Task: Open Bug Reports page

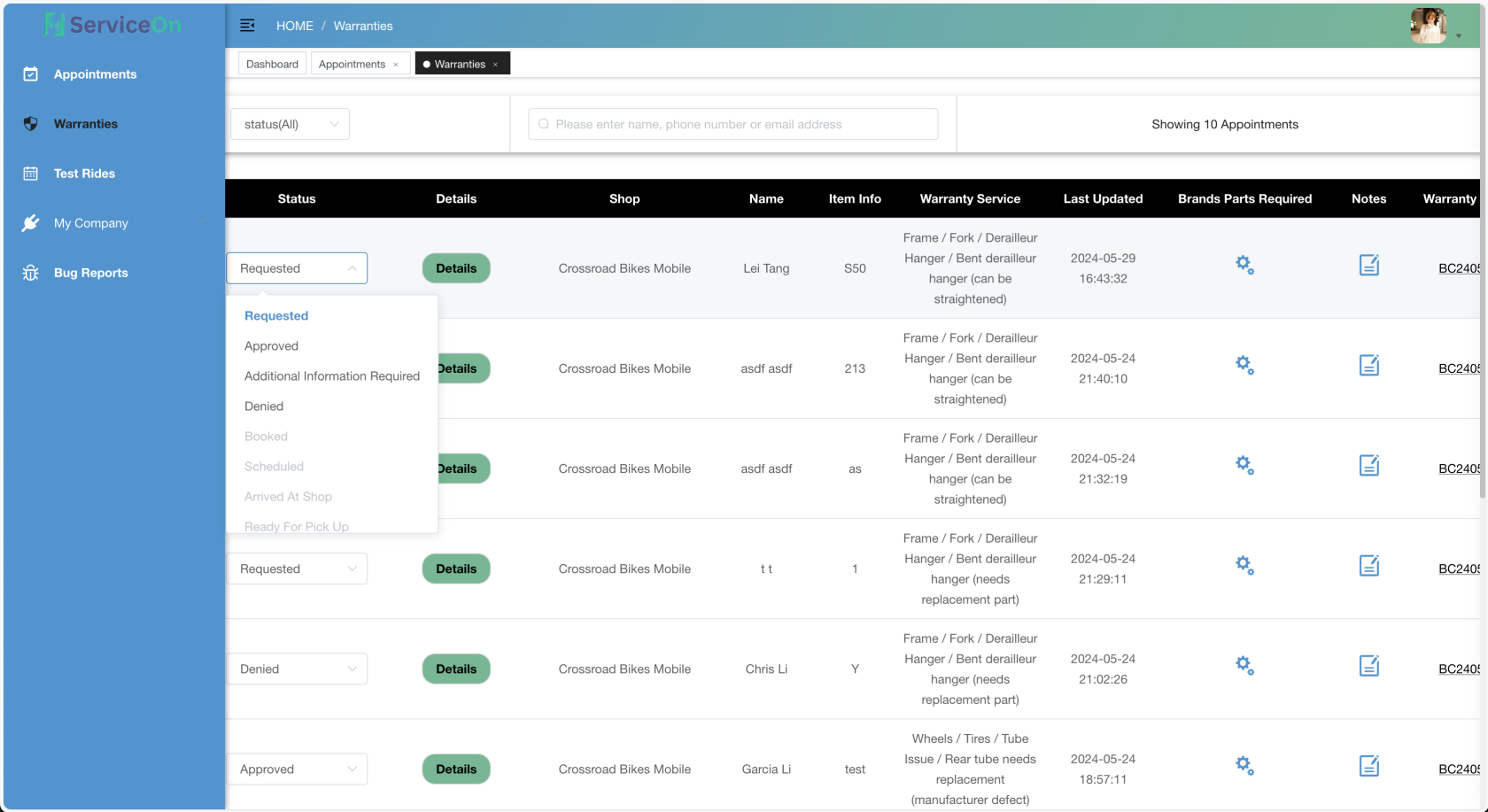Action: pyautogui.click(x=90, y=273)
